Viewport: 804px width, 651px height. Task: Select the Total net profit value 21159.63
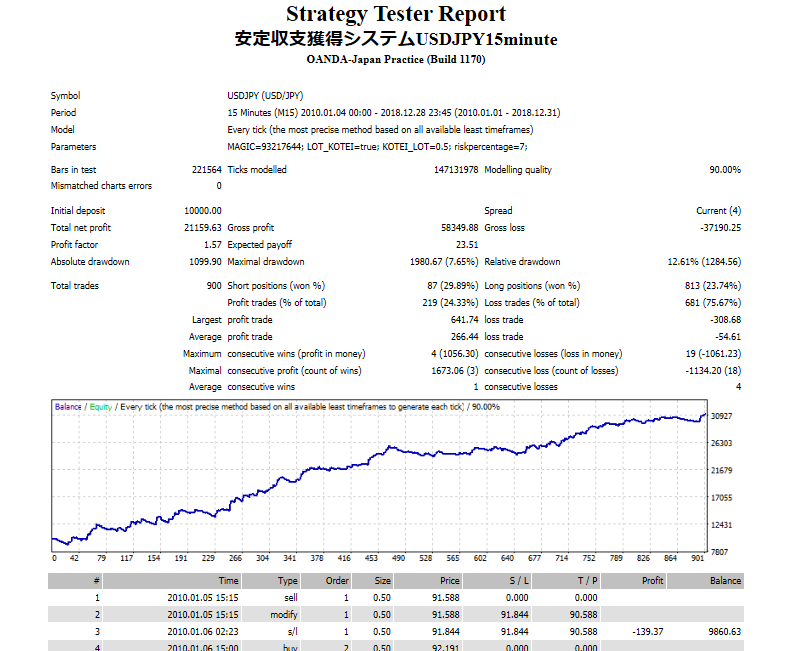(x=203, y=228)
